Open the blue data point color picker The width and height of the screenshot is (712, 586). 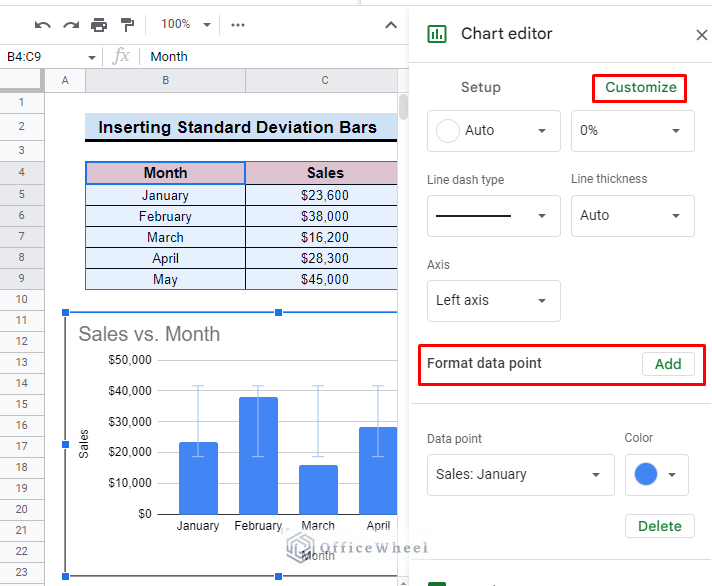click(x=656, y=474)
